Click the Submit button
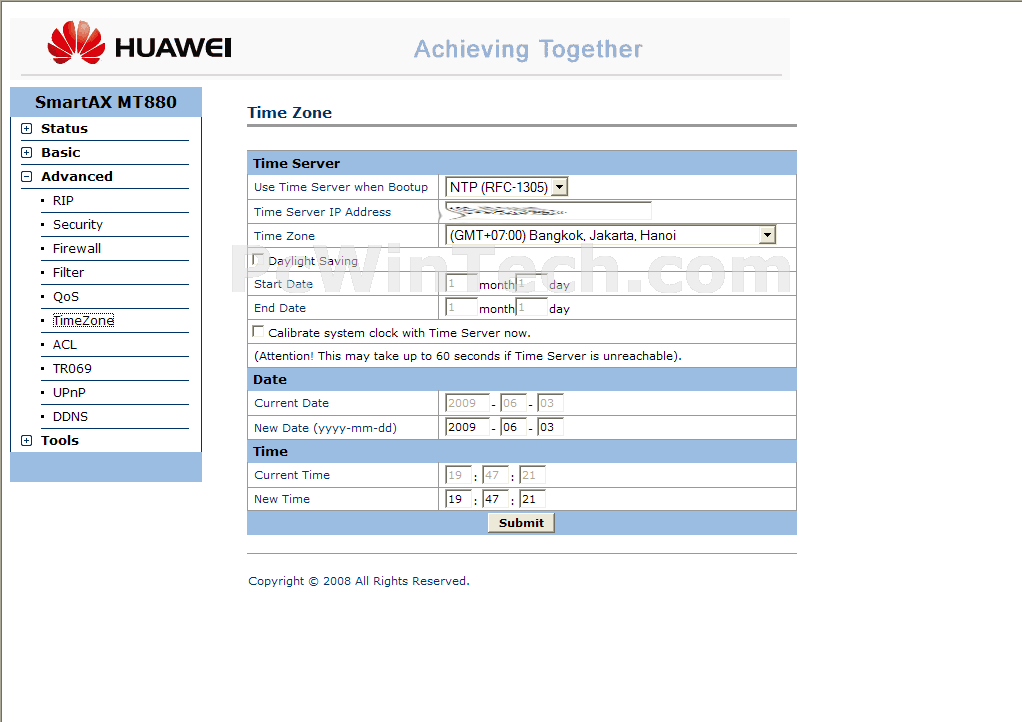This screenshot has height=722, width=1022. tap(521, 523)
